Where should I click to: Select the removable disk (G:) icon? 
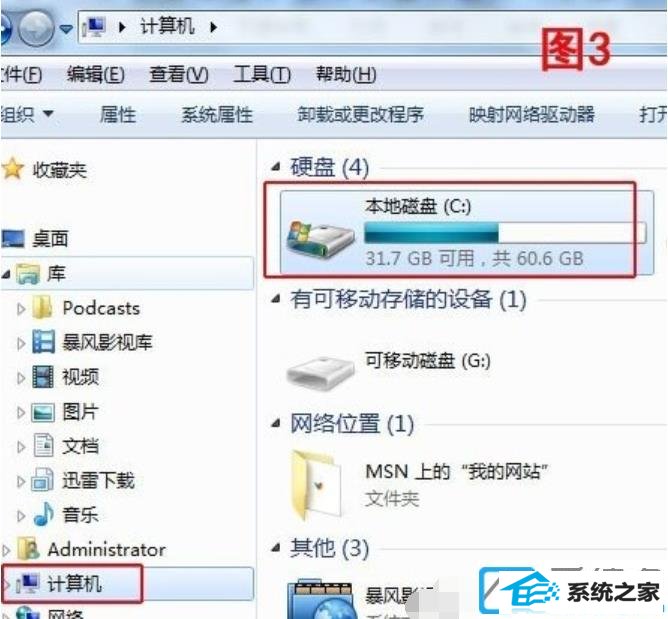[320, 372]
